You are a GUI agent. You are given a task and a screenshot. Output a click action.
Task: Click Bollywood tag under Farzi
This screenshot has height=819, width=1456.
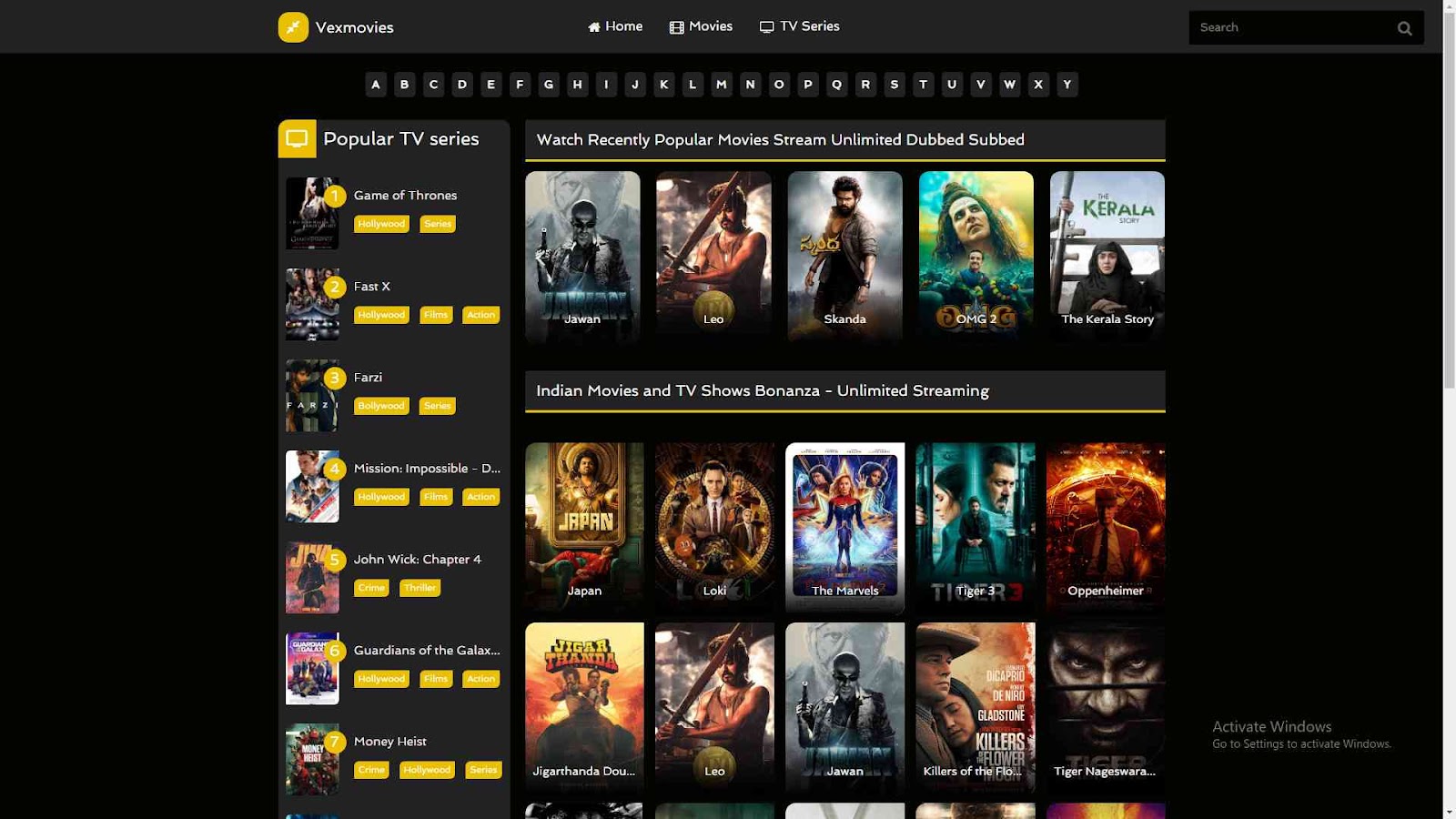[x=381, y=406]
